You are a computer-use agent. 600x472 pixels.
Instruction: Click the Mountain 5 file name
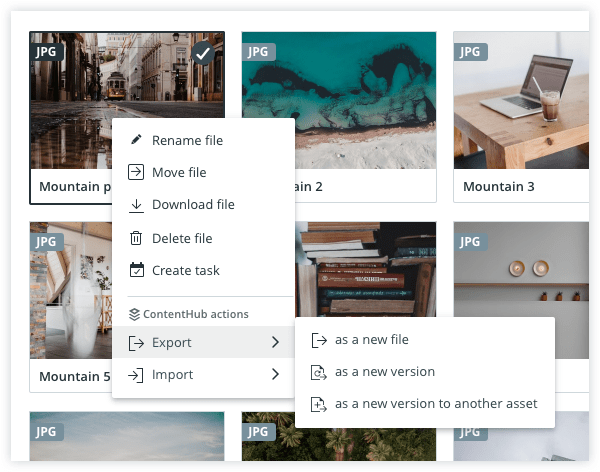tap(75, 376)
